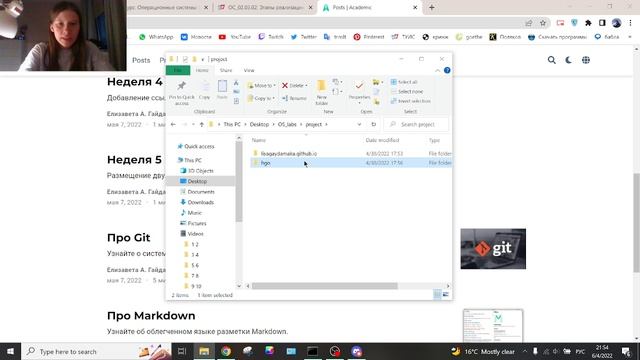Create a New folder from ribbon
Screen dimensions: 640x360
[x=321, y=92]
